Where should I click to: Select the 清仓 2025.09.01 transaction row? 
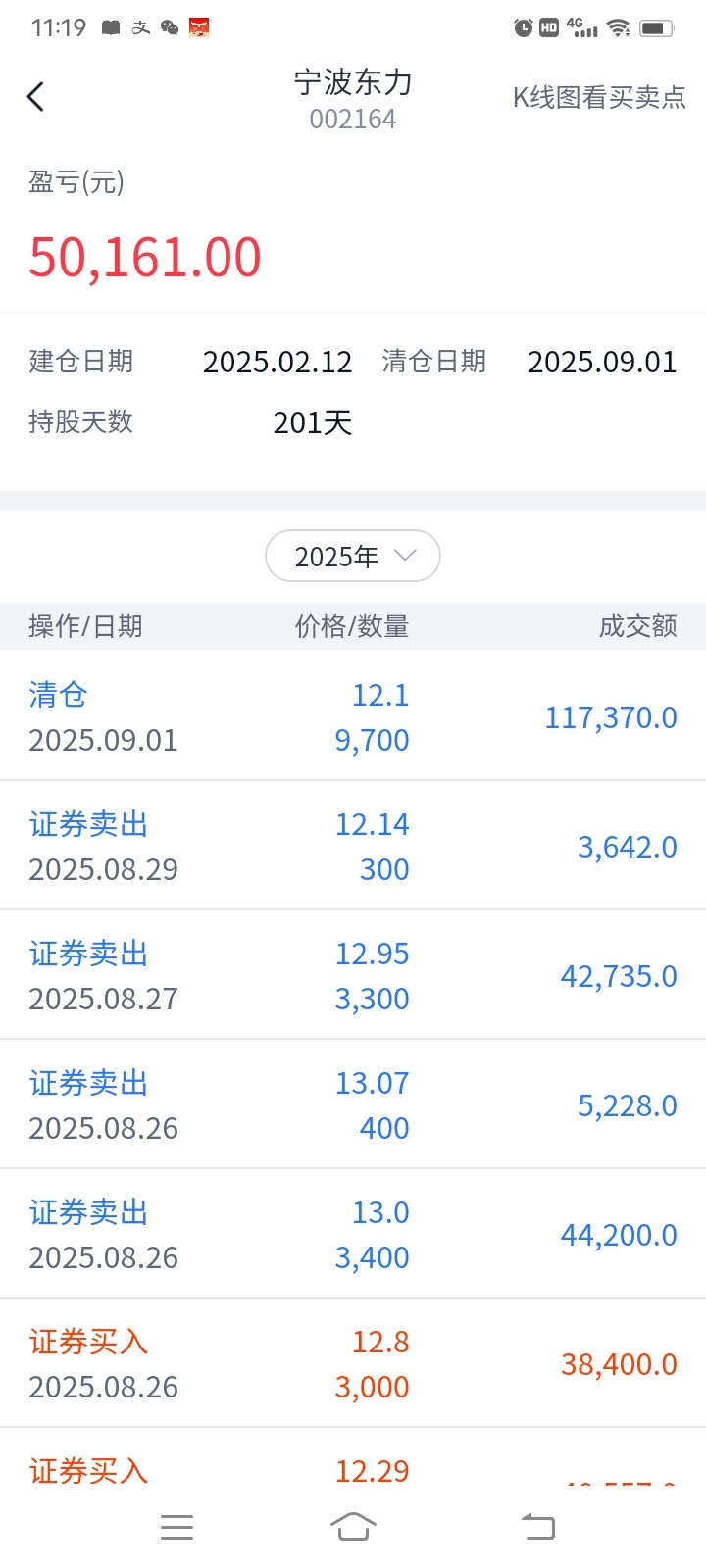tap(353, 716)
